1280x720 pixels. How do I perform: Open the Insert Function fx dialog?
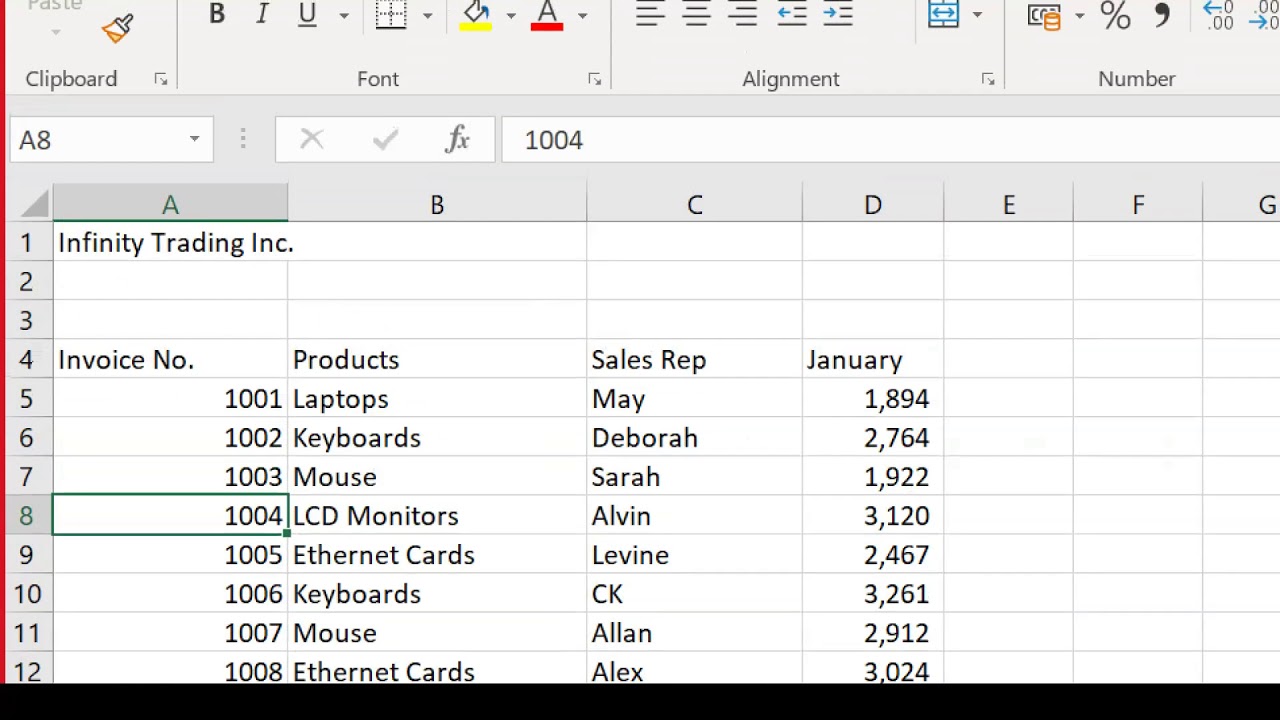(x=457, y=140)
